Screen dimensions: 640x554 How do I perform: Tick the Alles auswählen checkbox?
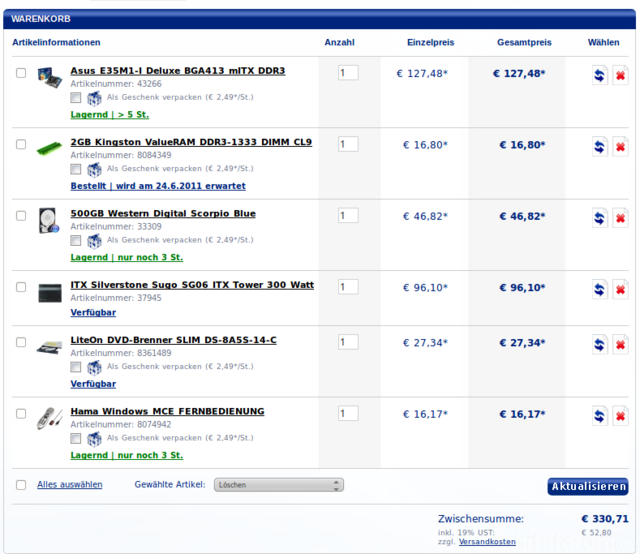pyautogui.click(x=21, y=485)
